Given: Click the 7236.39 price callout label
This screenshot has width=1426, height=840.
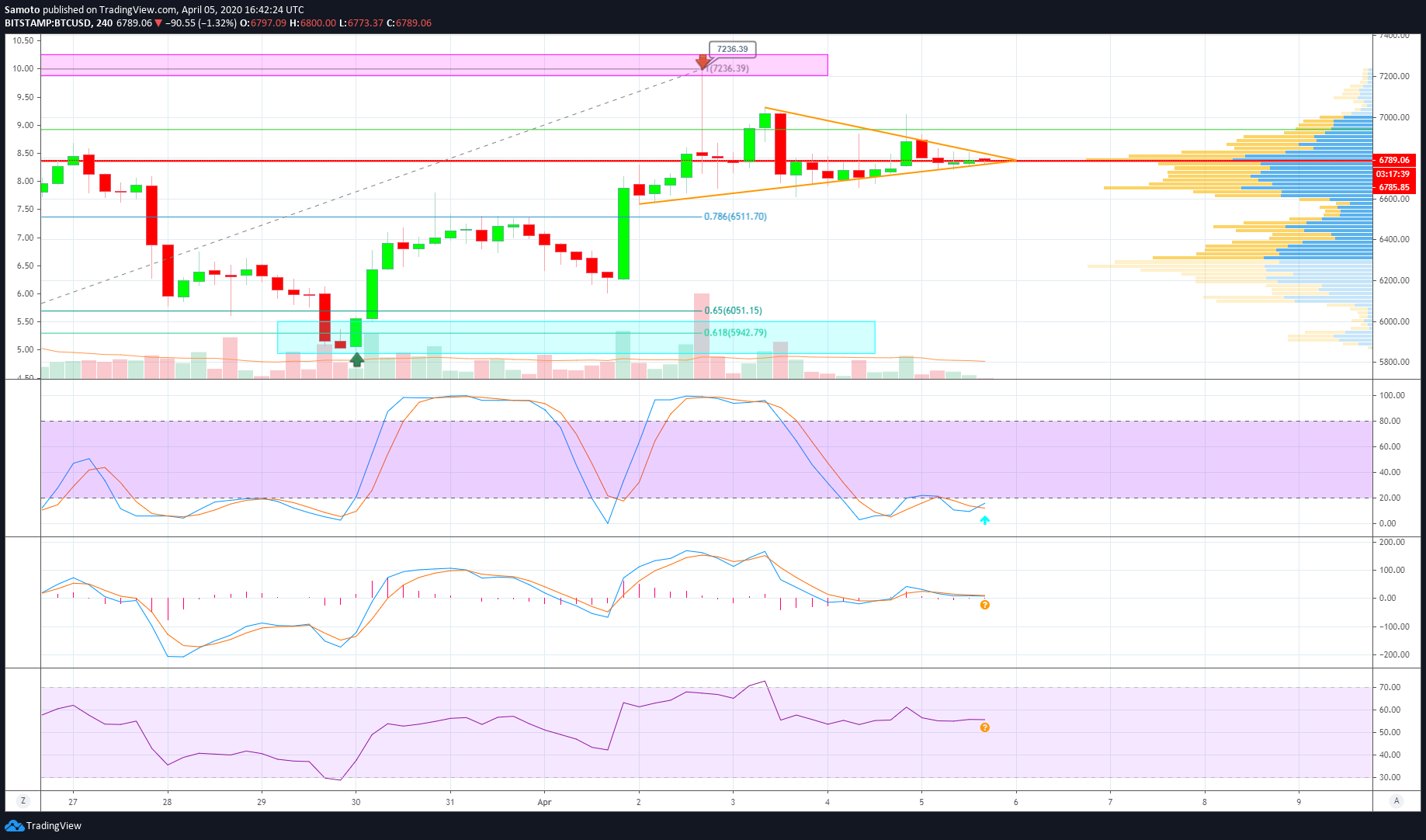Looking at the screenshot, I should (732, 49).
